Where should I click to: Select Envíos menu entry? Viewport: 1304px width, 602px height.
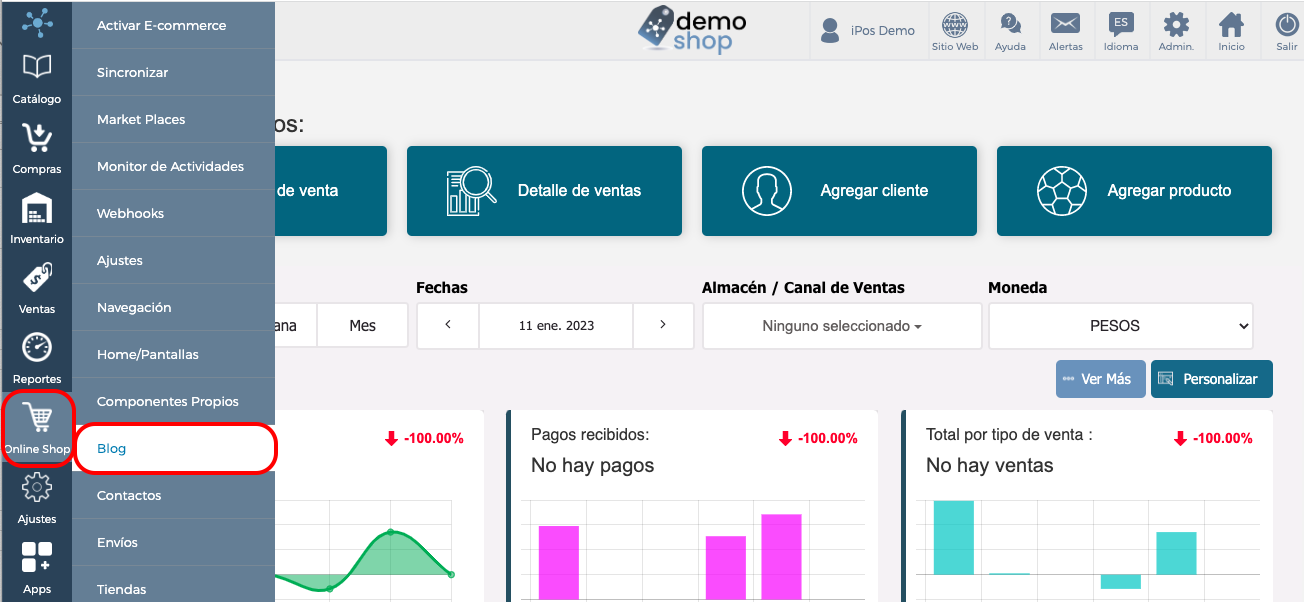173,542
